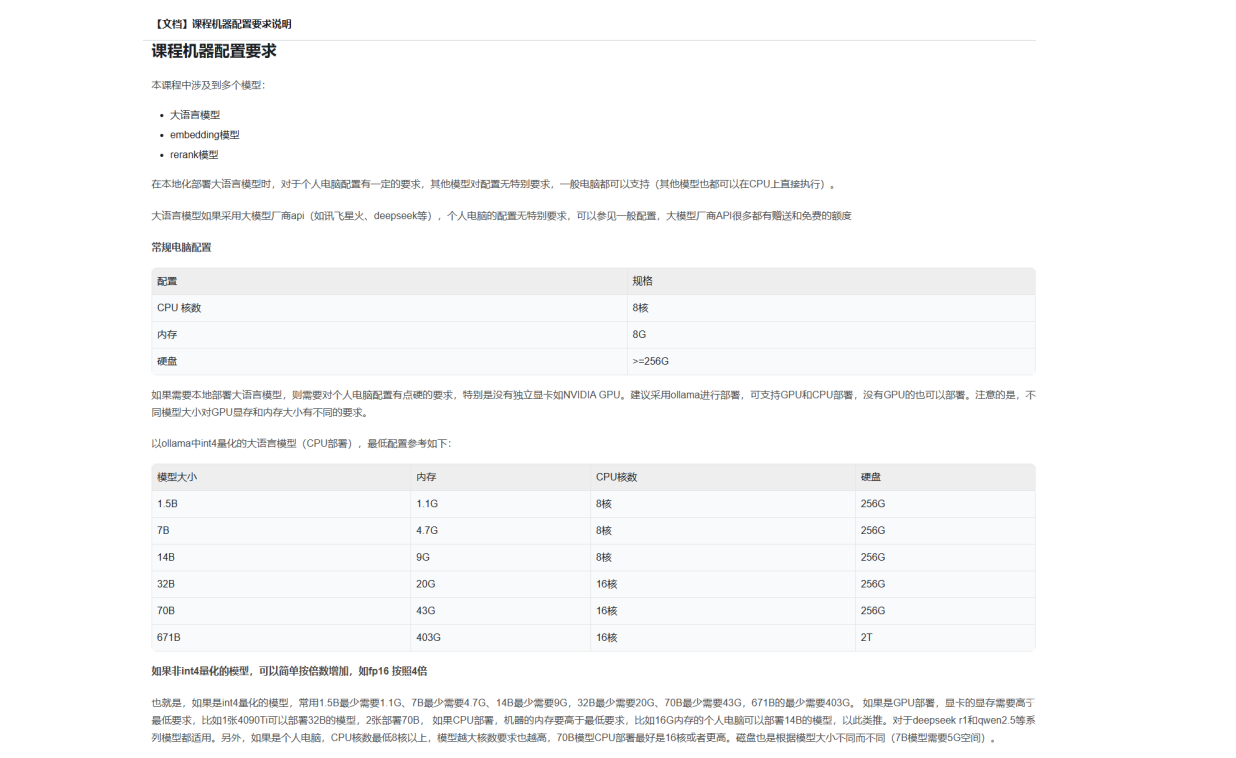Image resolution: width=1236 pixels, height=758 pixels.
Task: Click the 8G memory spec cell
Action: tap(639, 335)
